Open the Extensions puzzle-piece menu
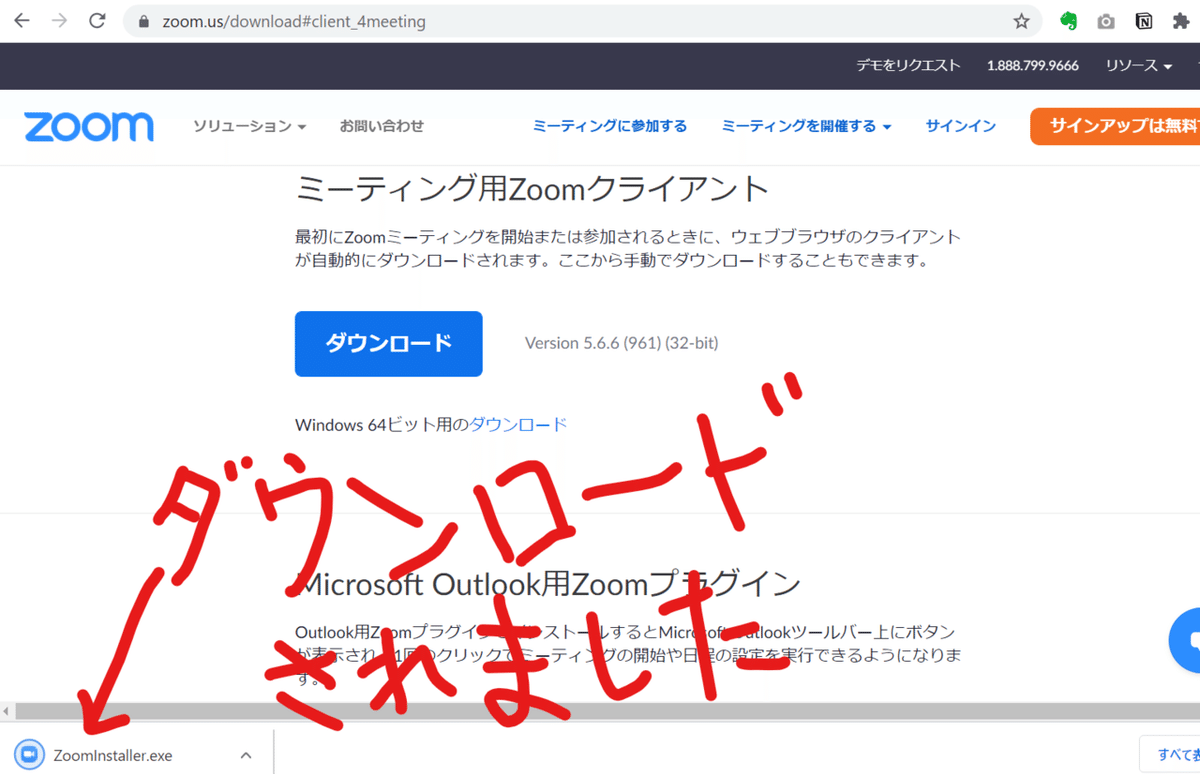 [x=1181, y=21]
